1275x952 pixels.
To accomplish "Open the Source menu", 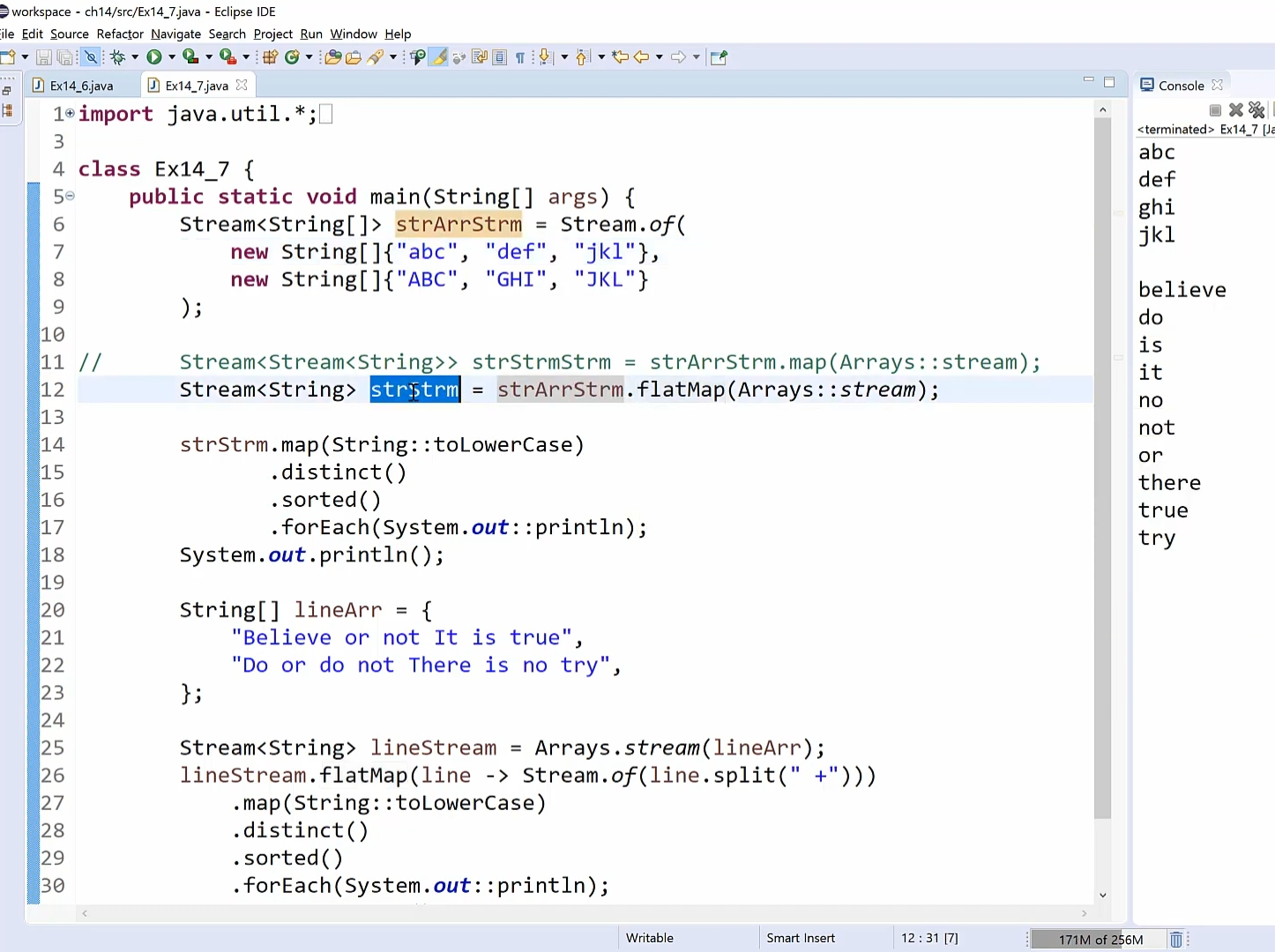I will [x=70, y=33].
